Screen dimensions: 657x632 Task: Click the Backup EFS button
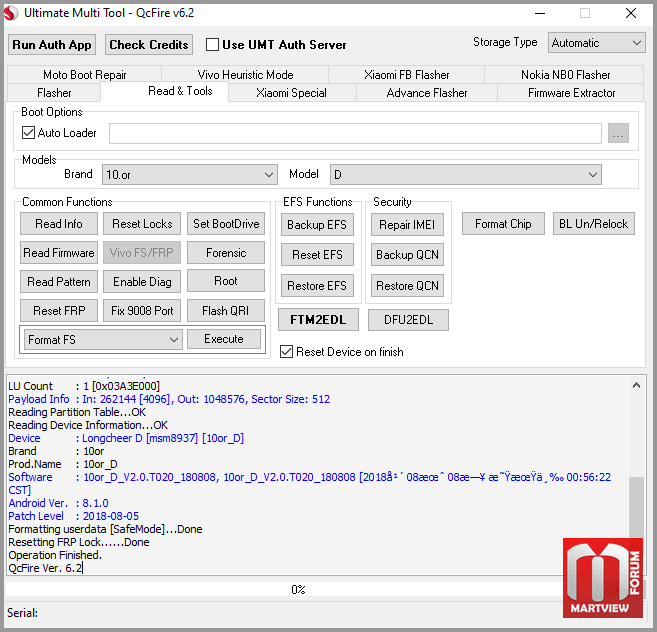tap(317, 225)
